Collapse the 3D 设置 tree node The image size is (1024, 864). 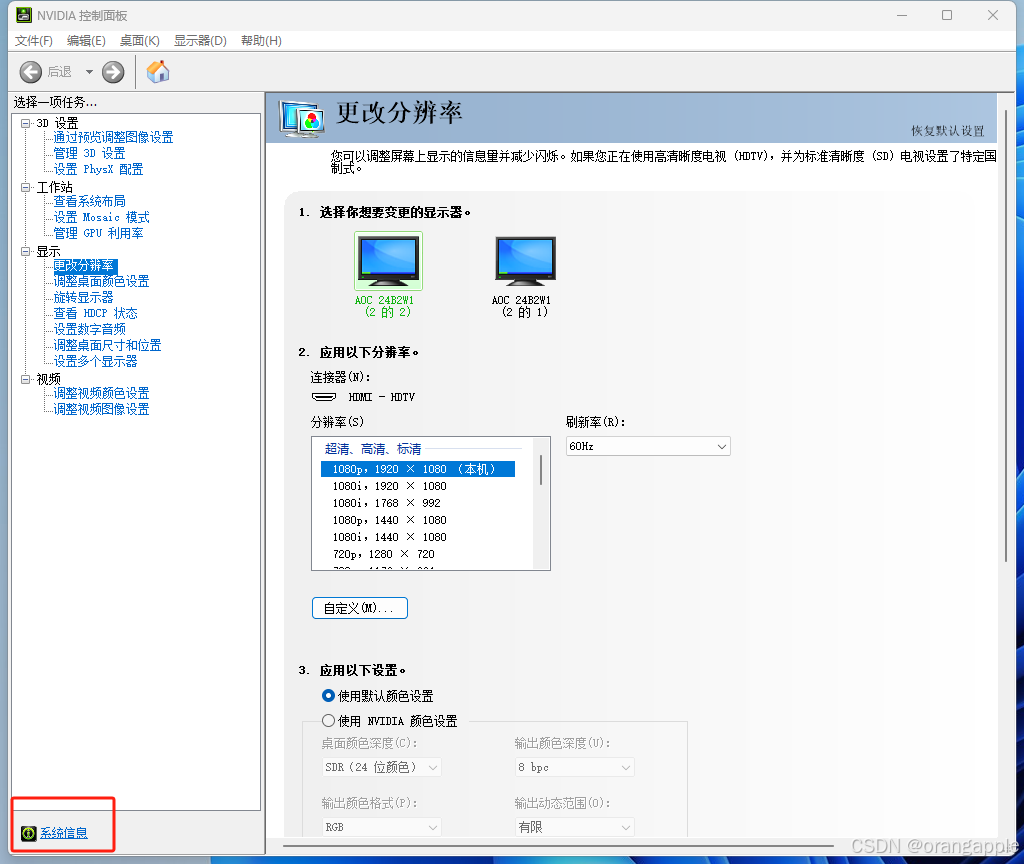[25, 123]
